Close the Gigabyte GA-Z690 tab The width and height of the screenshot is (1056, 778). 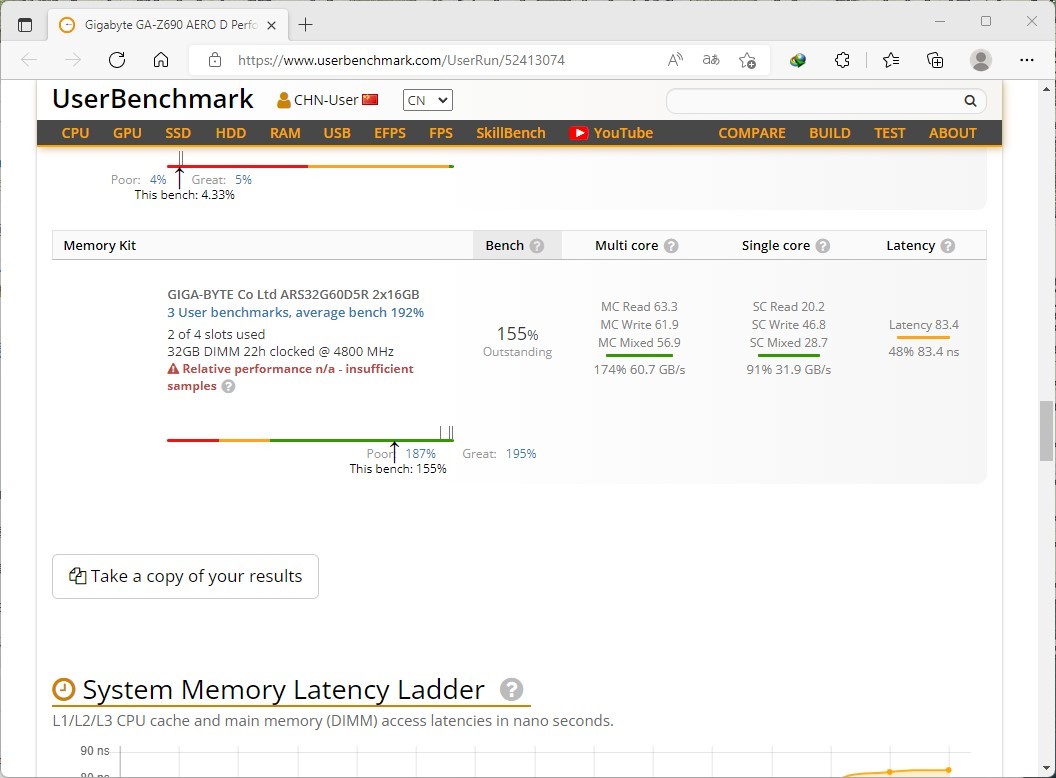(x=271, y=25)
